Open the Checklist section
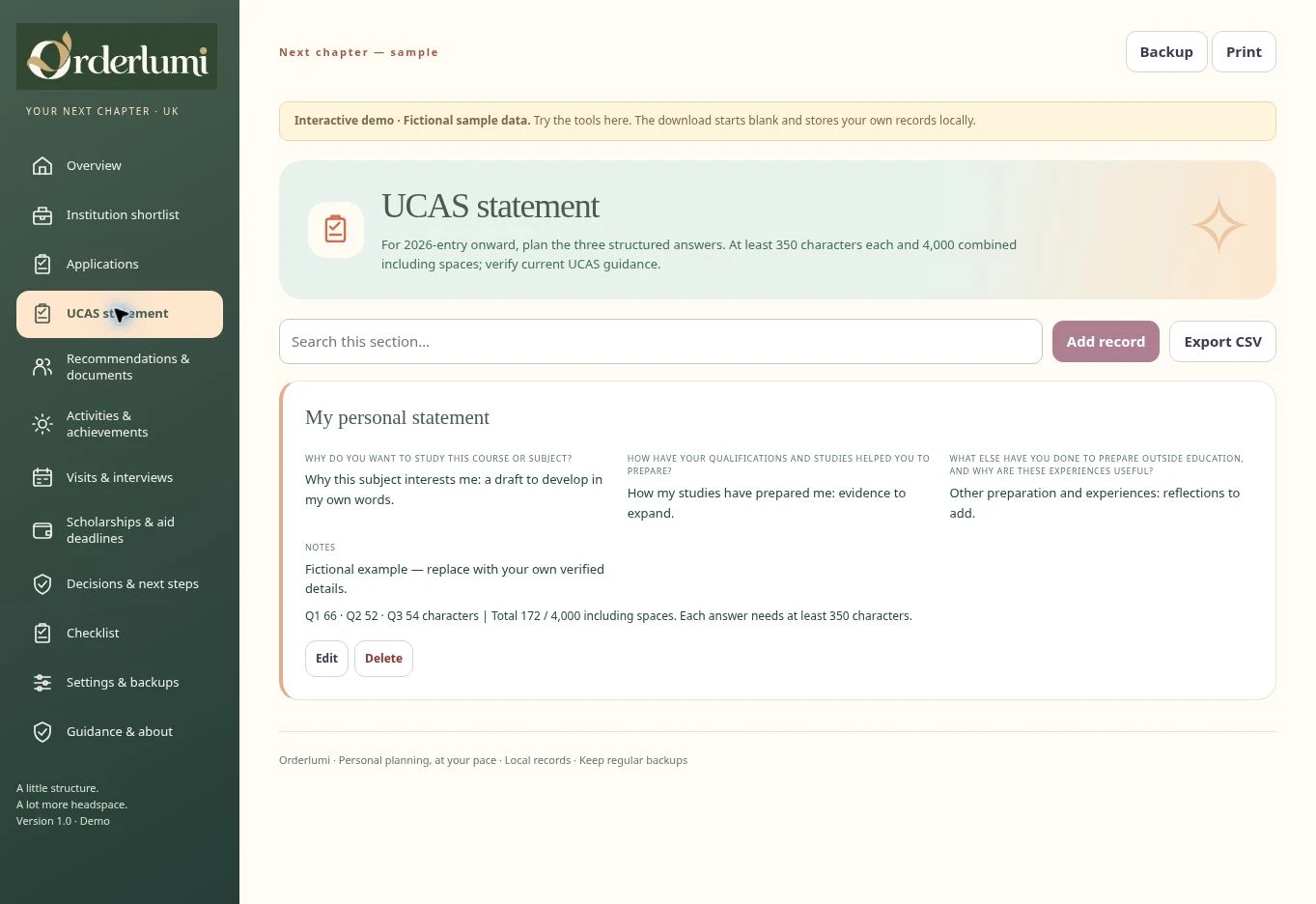1316x904 pixels. 120,634
